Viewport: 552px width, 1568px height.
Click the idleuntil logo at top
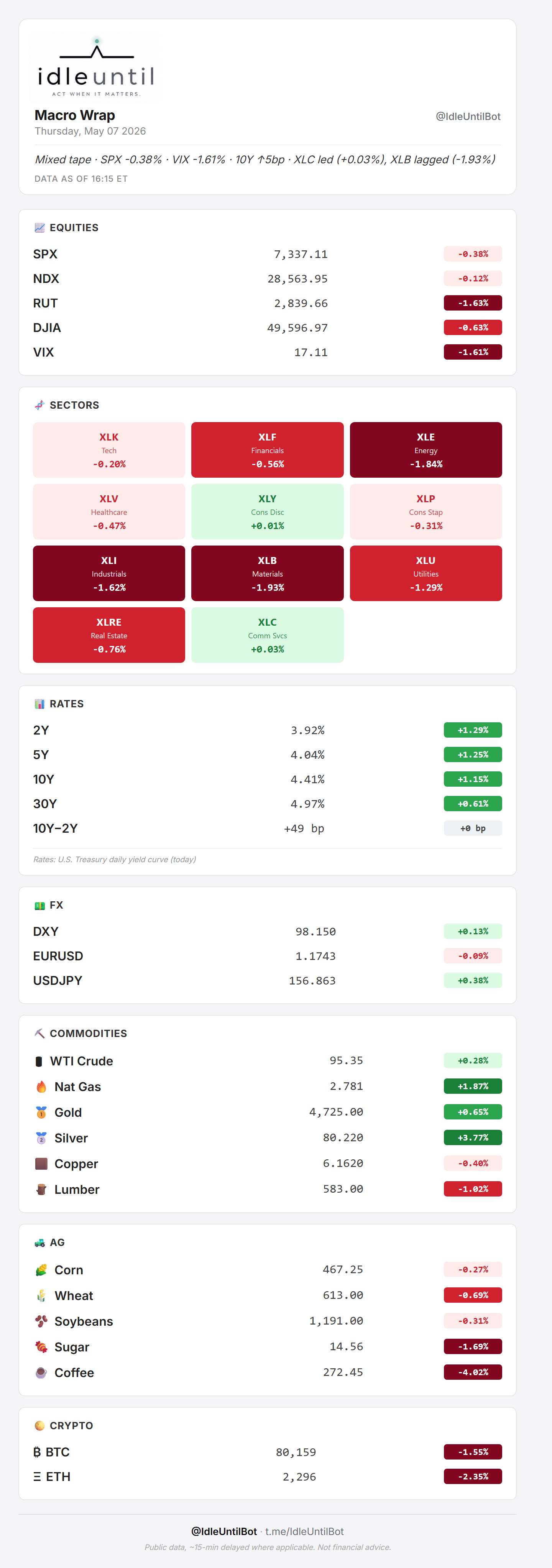pyautogui.click(x=96, y=67)
